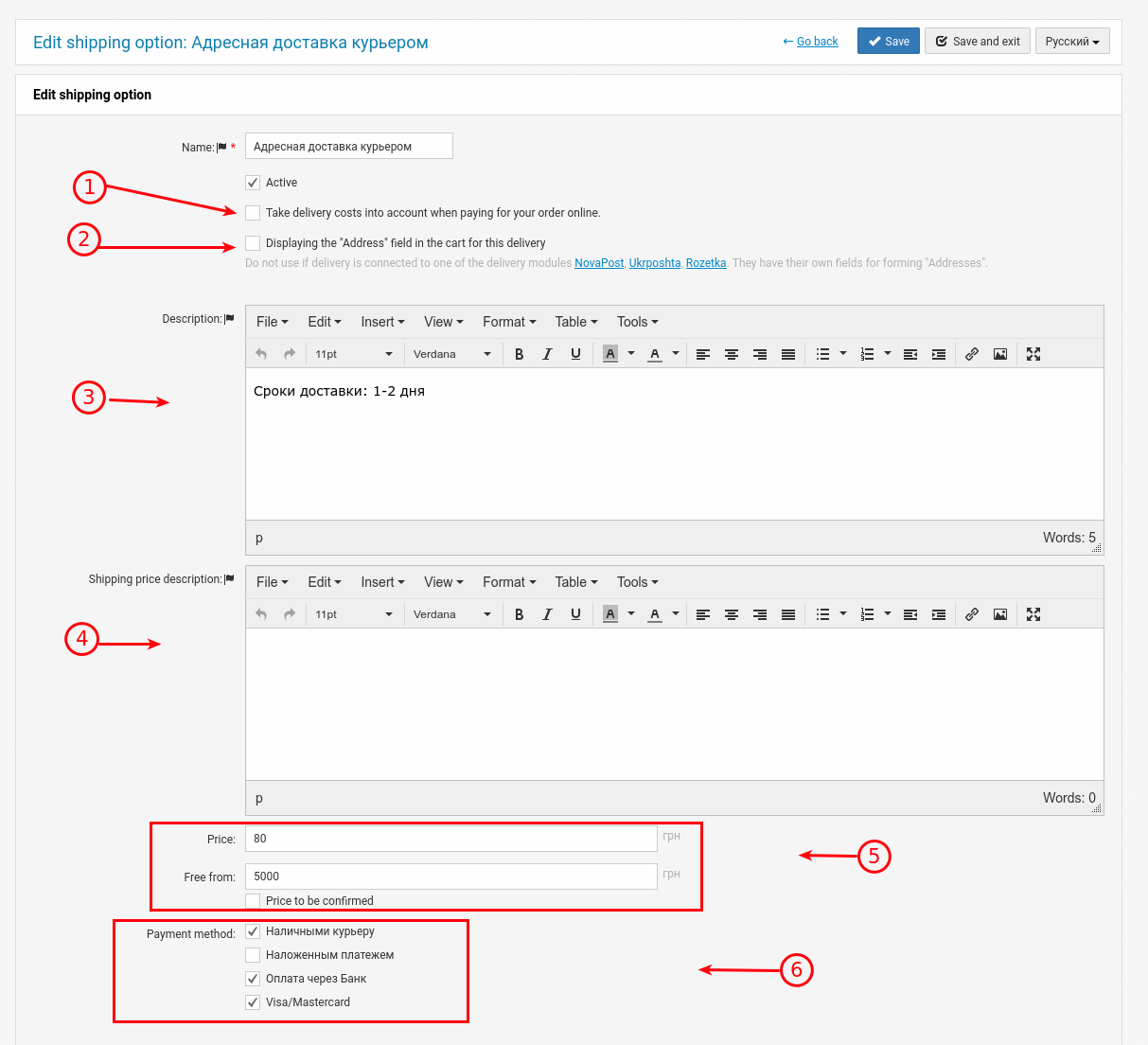Image resolution: width=1148 pixels, height=1045 pixels.
Task: Toggle Visa/Mastercard payment method
Action: (253, 1002)
